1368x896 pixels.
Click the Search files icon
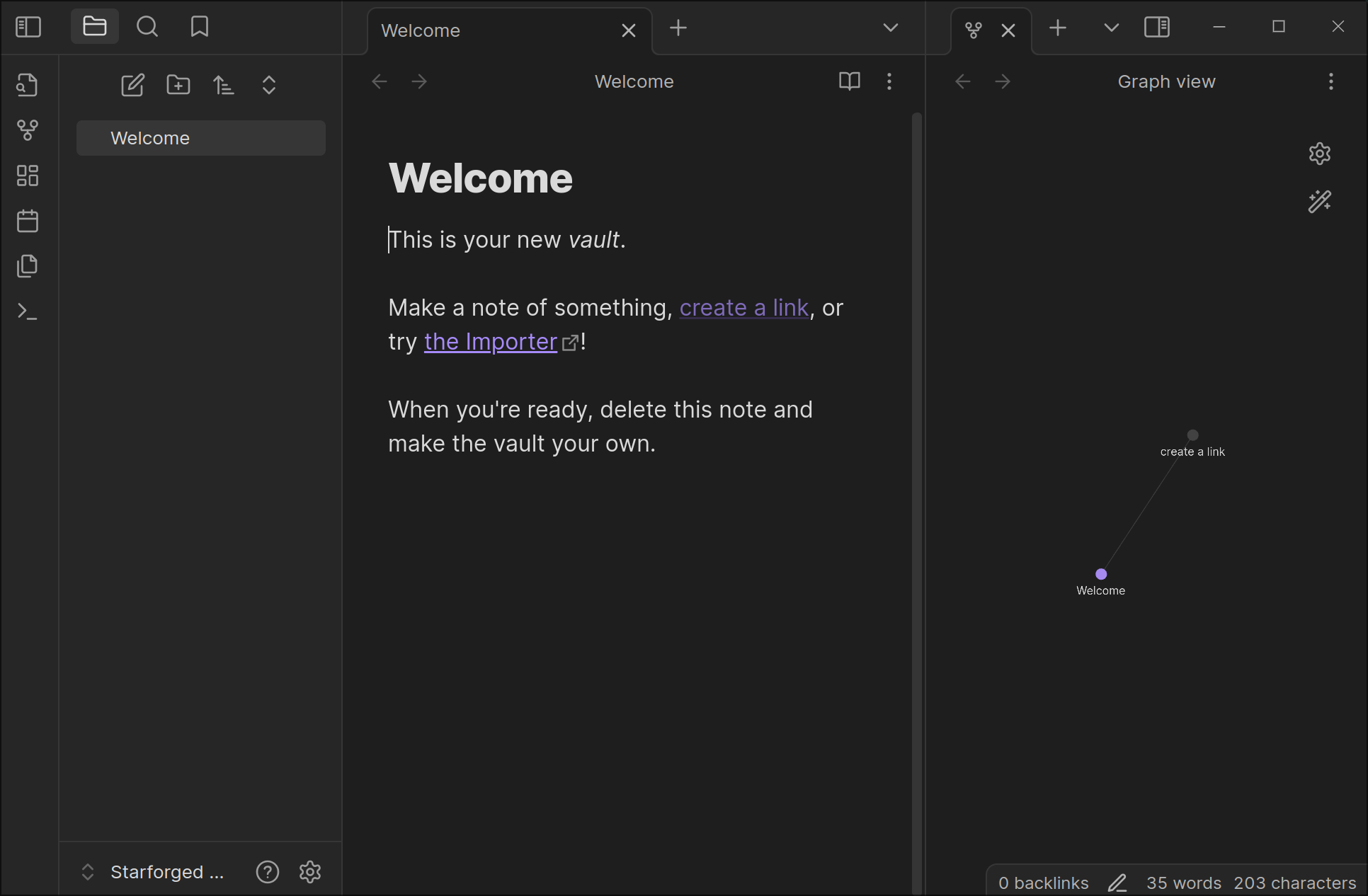tap(147, 26)
